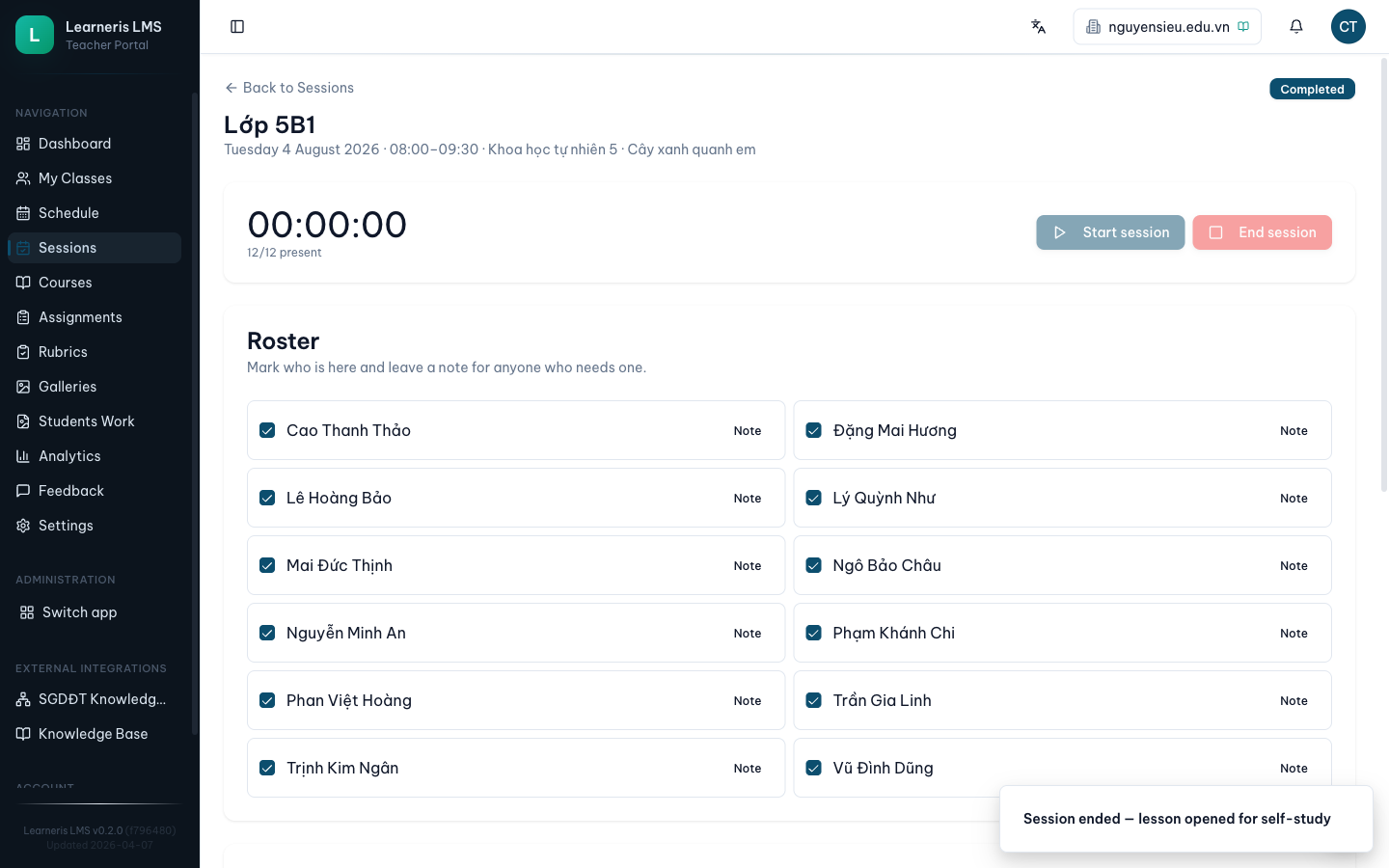Toggle attendance checkbox for Ngô Bảo Châu
Screen dimensions: 1389x868
(814, 565)
